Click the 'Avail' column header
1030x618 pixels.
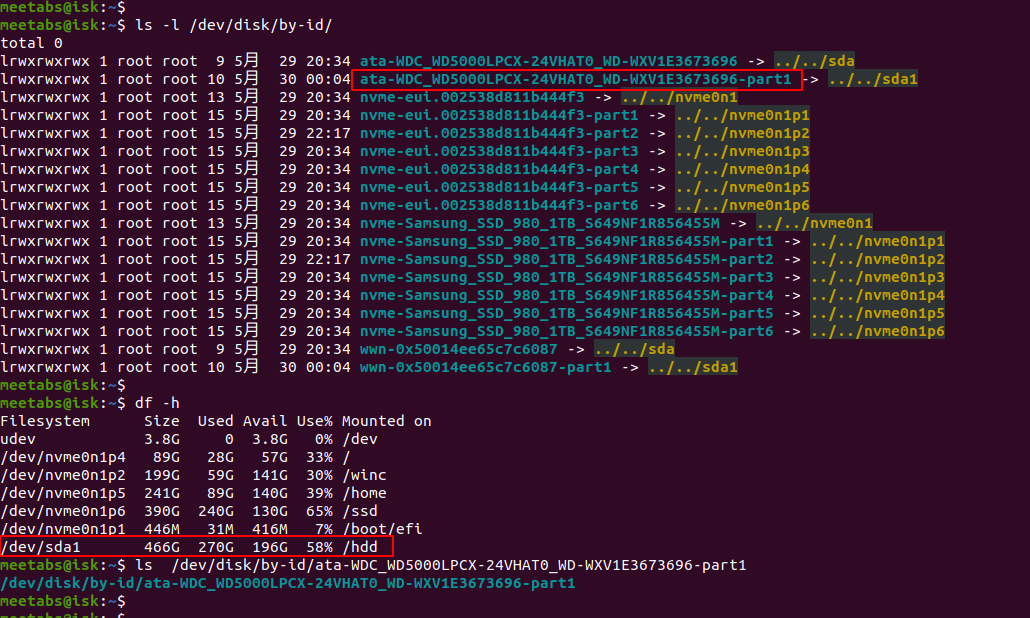265,421
